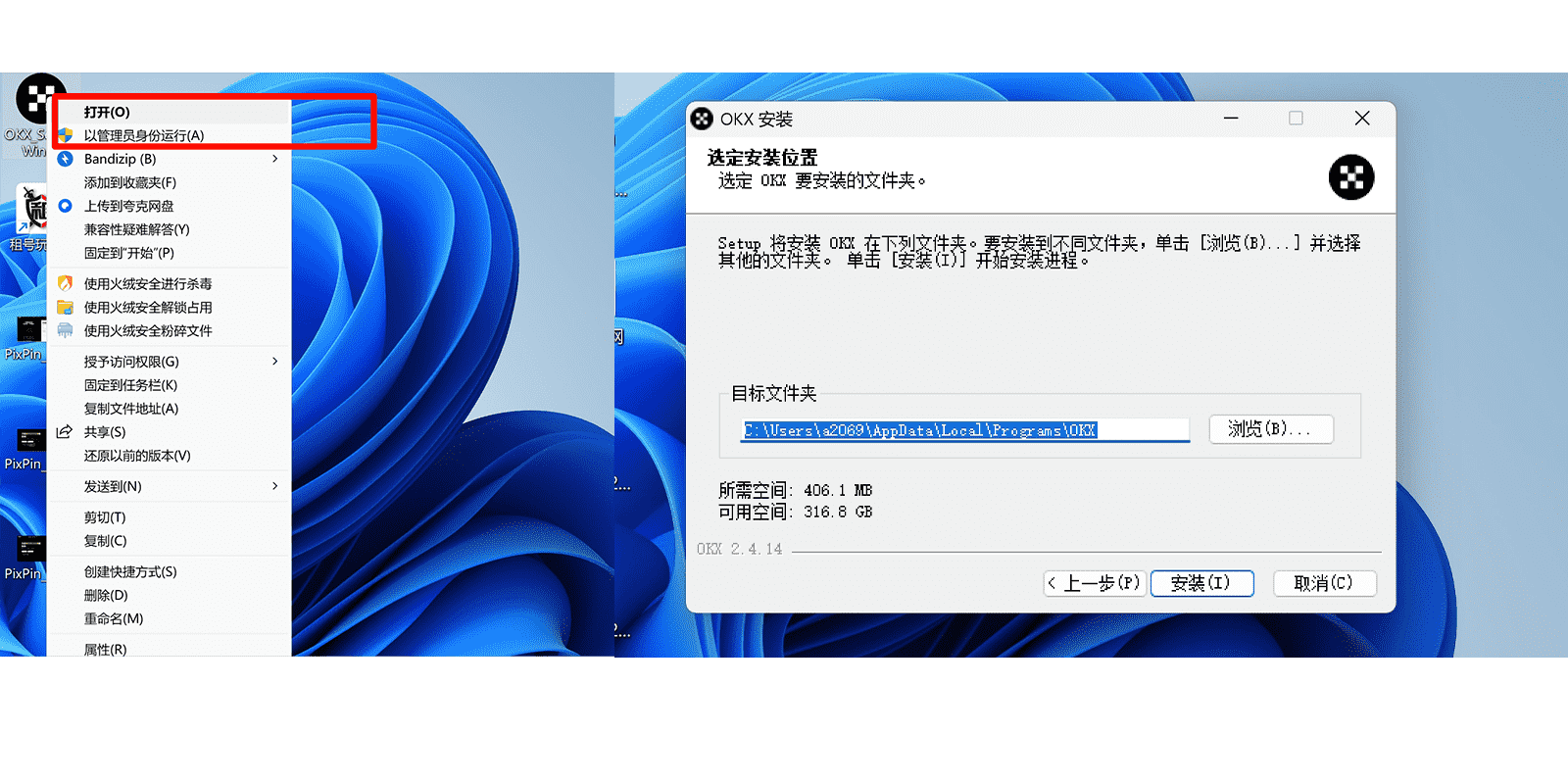Click the Huorong file shredder icon
This screenshot has width=1568, height=784.
pos(66,330)
